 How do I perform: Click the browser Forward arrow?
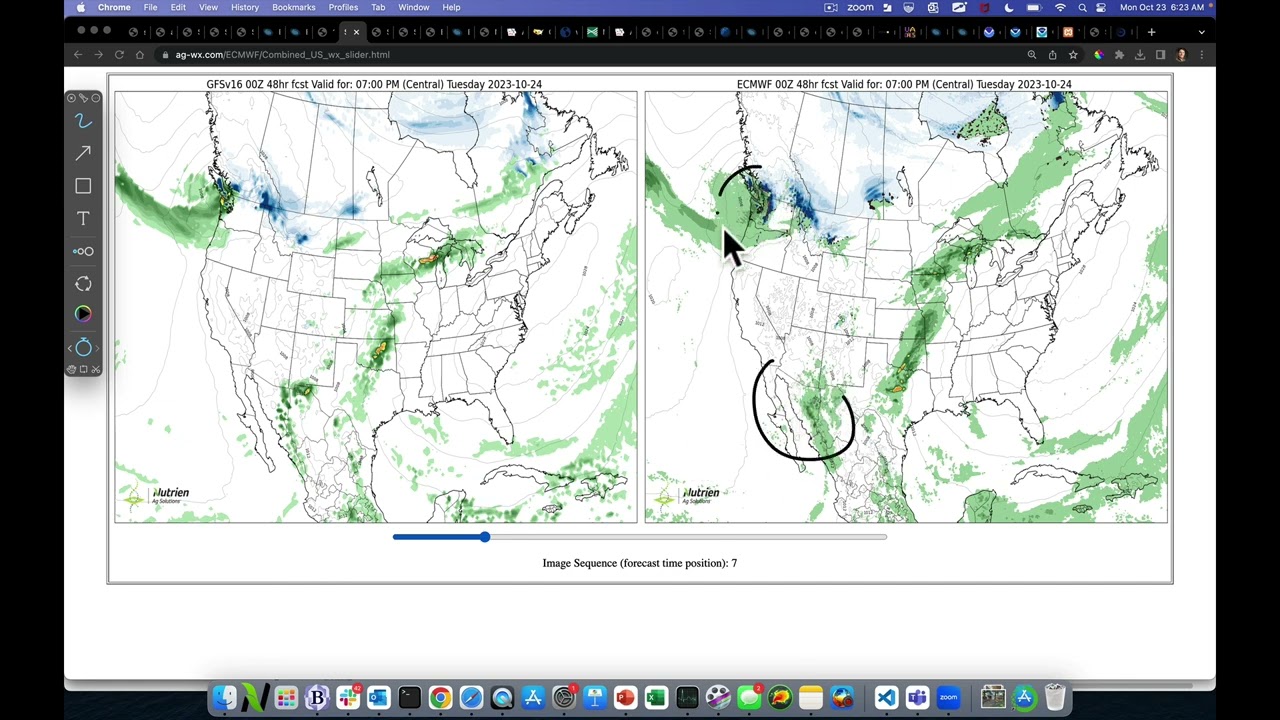tap(98, 55)
